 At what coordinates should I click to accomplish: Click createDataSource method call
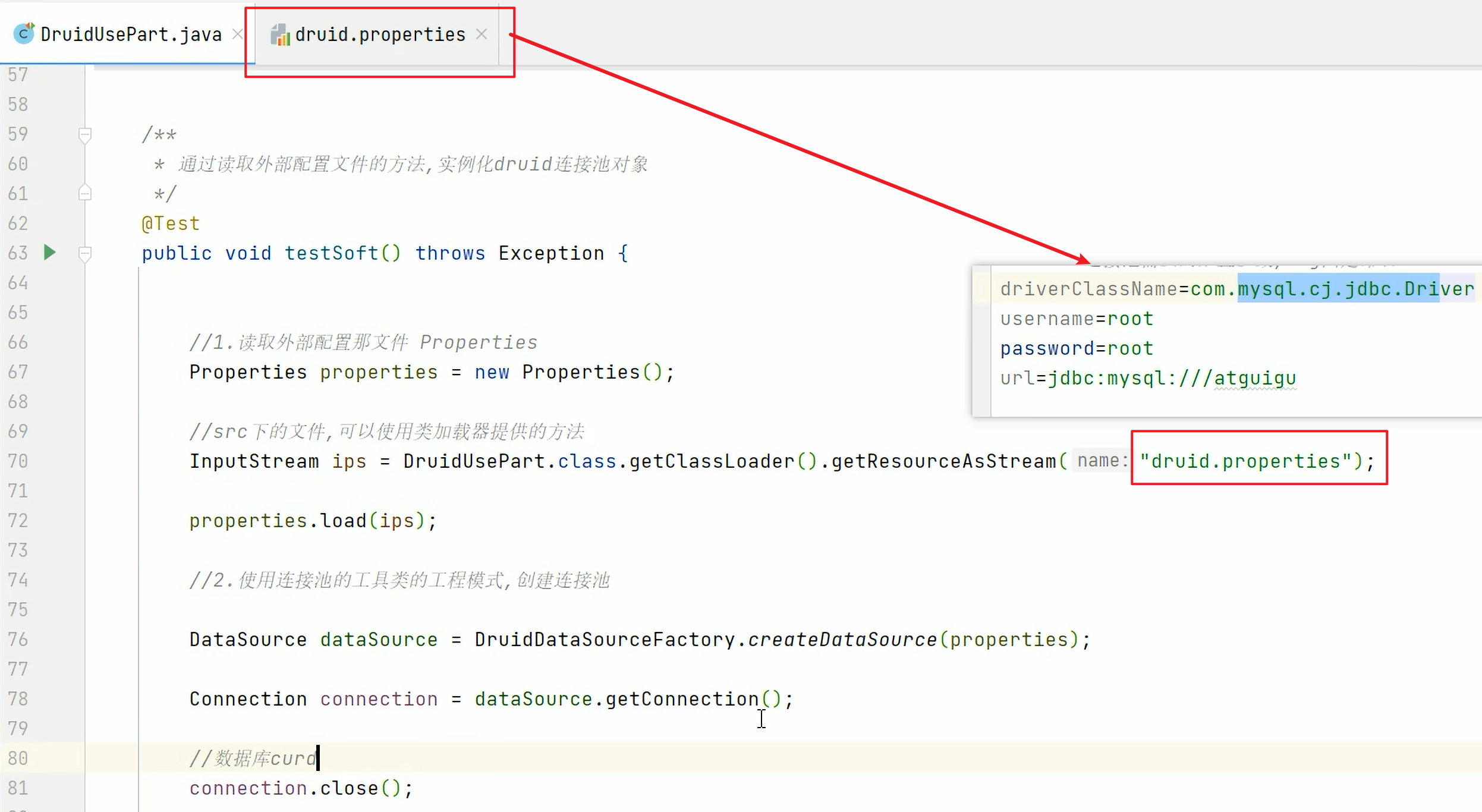(842, 640)
